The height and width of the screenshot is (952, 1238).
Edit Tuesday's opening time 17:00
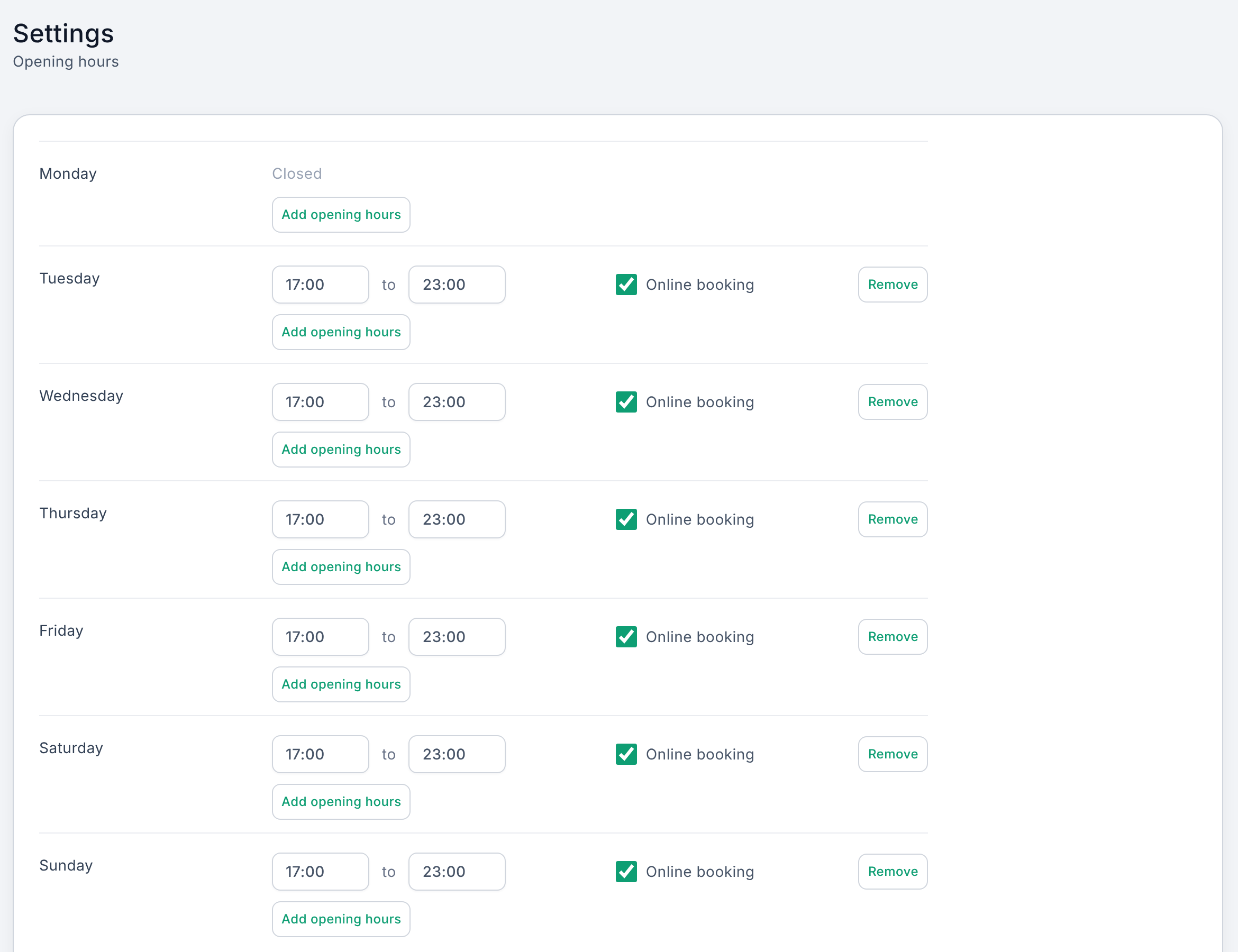pos(320,285)
